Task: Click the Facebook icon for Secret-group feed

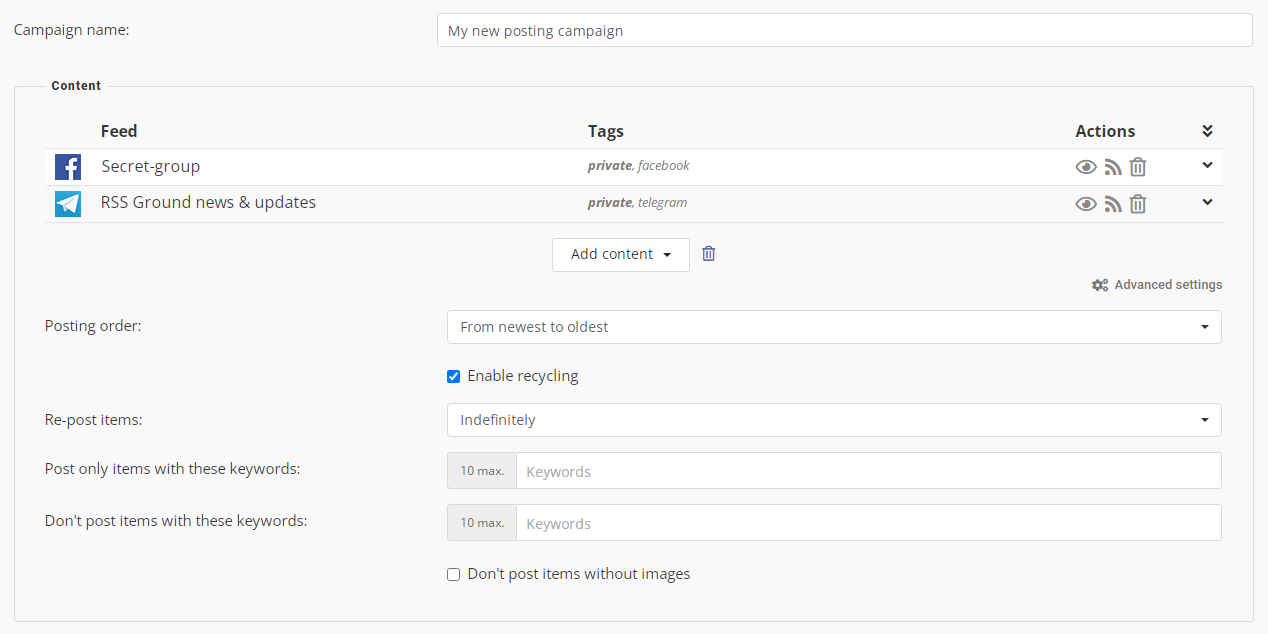Action: [x=68, y=167]
